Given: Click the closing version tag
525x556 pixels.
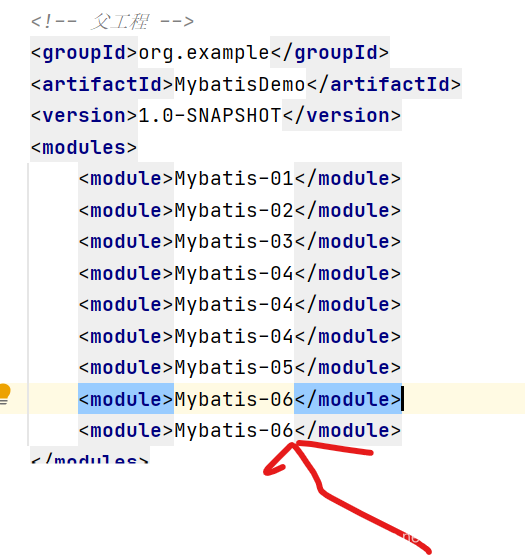Looking at the screenshot, I should pyautogui.click(x=342, y=116).
